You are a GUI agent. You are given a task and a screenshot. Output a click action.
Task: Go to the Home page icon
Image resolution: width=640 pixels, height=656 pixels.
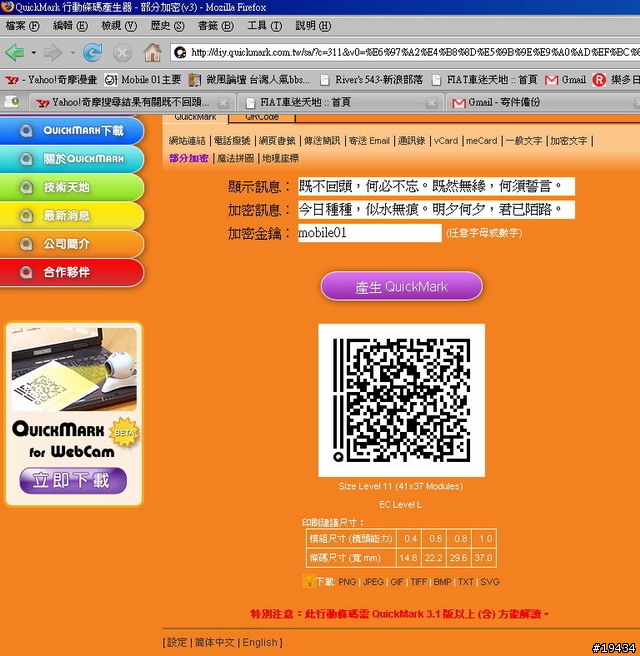click(x=152, y=53)
